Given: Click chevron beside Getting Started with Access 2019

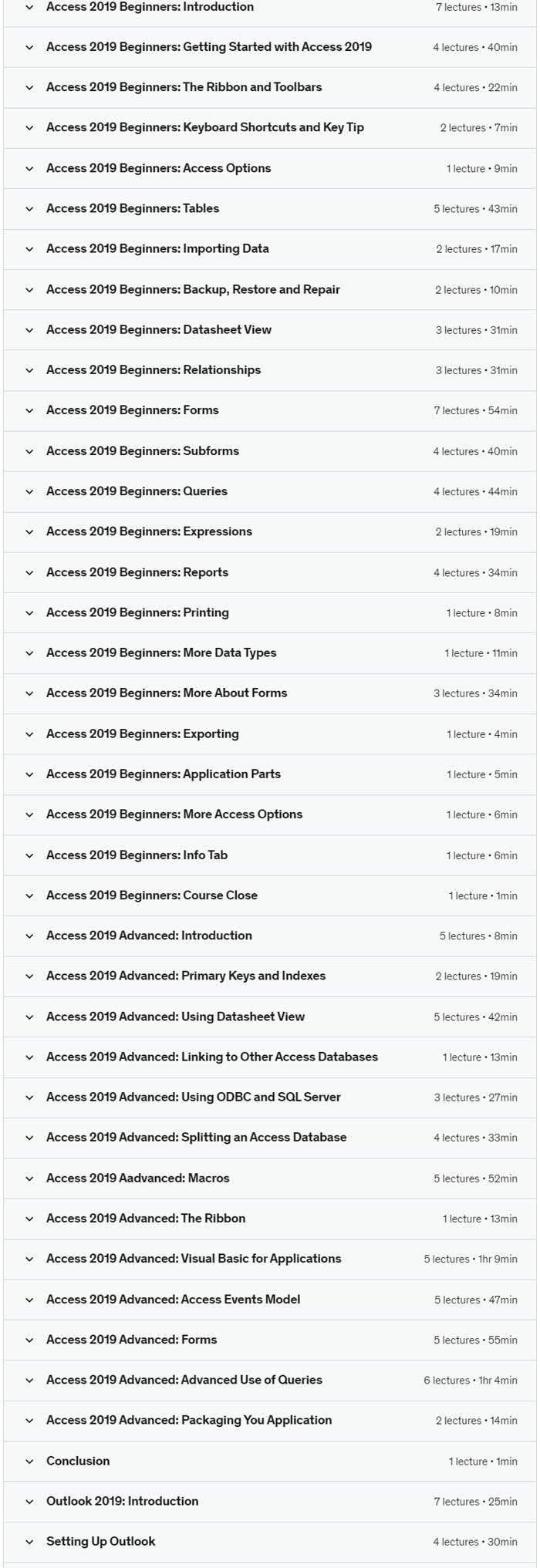Looking at the screenshot, I should pos(29,47).
